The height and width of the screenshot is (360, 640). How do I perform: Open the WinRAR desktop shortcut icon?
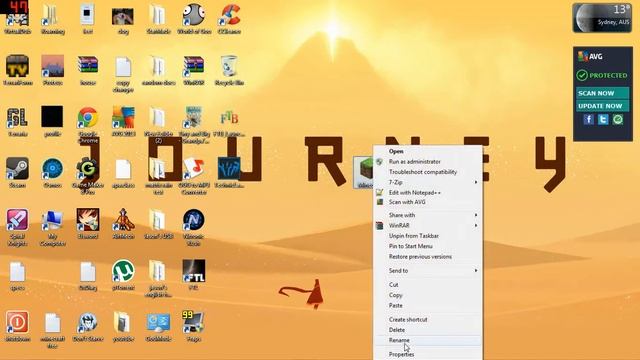(x=193, y=67)
